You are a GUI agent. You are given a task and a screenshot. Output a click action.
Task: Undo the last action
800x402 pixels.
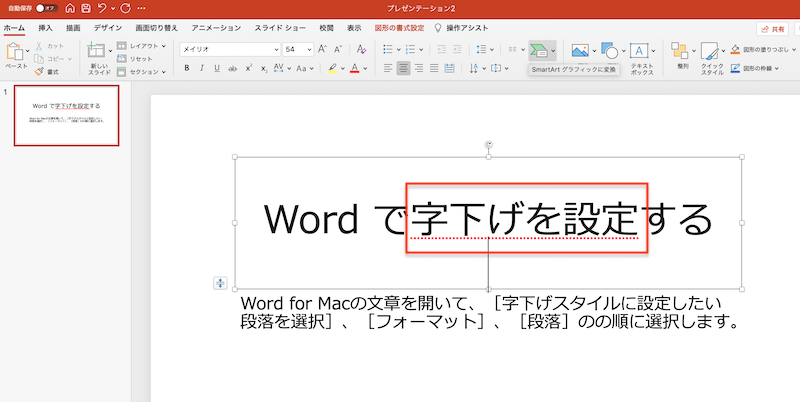coord(102,8)
